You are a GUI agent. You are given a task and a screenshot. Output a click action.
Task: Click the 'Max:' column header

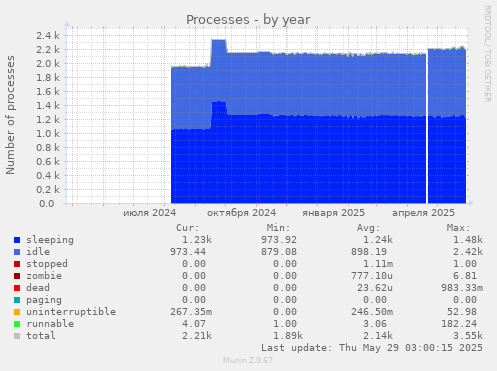[459, 228]
